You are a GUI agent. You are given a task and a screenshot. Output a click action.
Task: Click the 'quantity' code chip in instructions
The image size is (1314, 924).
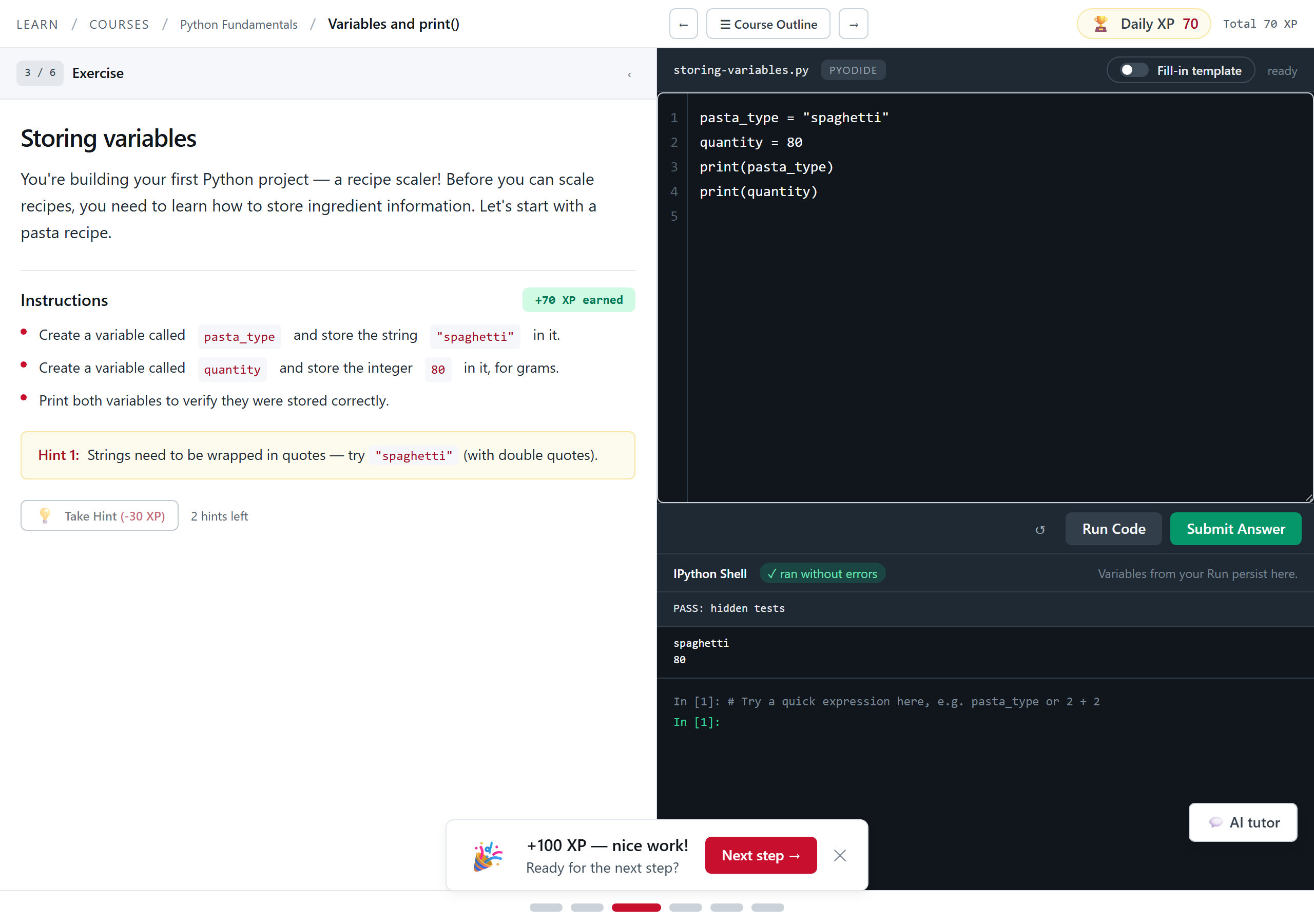tap(232, 369)
